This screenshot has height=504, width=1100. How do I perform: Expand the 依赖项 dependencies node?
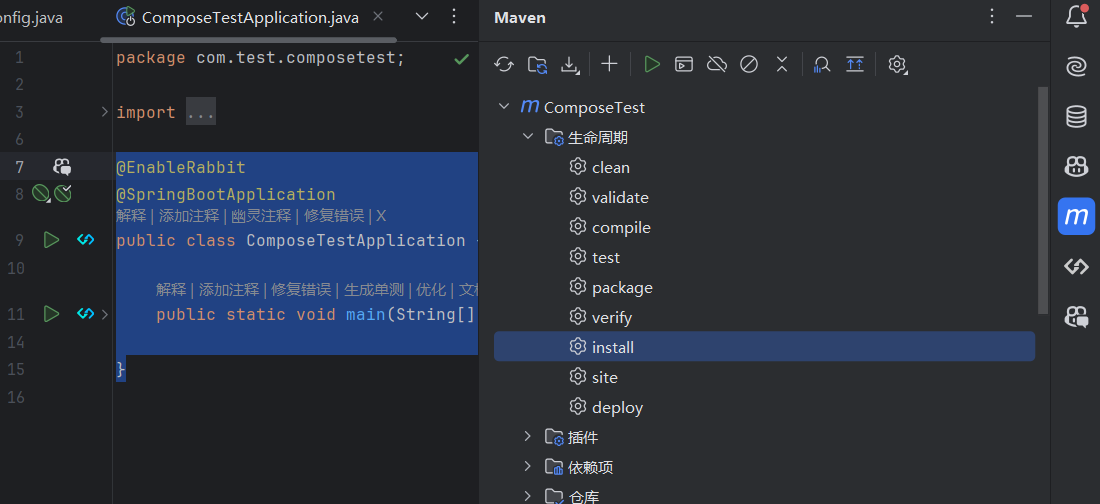tap(528, 466)
